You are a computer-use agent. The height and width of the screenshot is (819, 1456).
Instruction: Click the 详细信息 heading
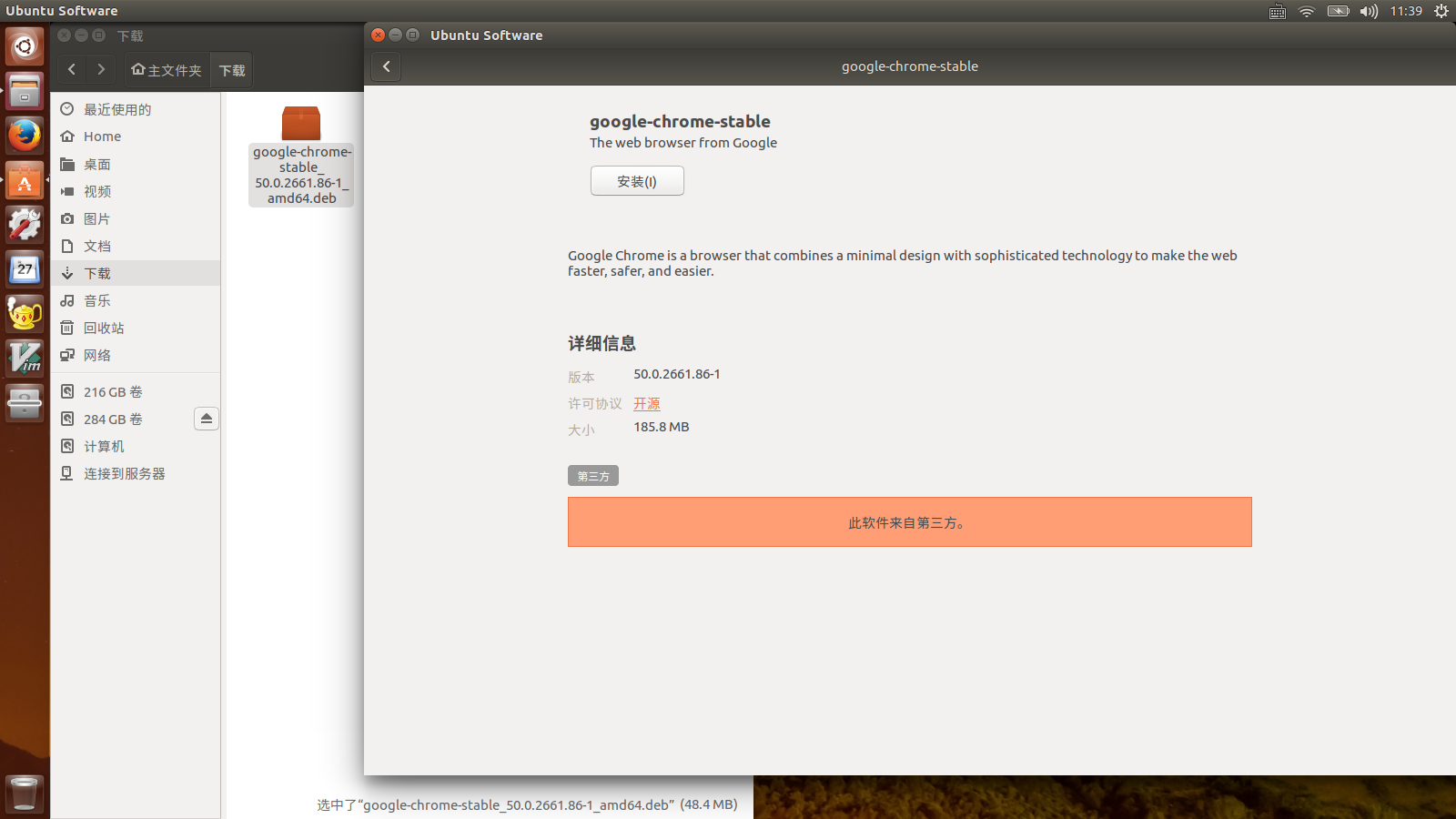(x=602, y=343)
